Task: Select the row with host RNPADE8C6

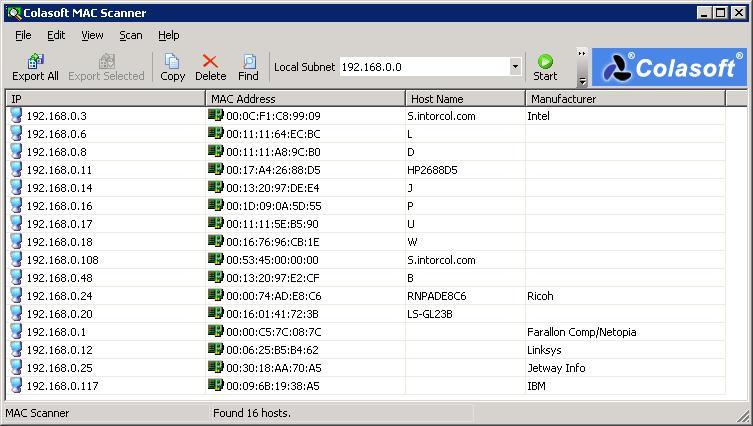Action: [x=436, y=296]
